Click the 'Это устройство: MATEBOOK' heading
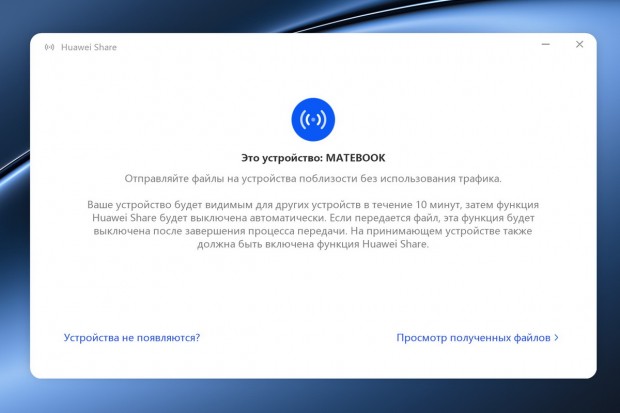The image size is (620, 413). click(313, 158)
